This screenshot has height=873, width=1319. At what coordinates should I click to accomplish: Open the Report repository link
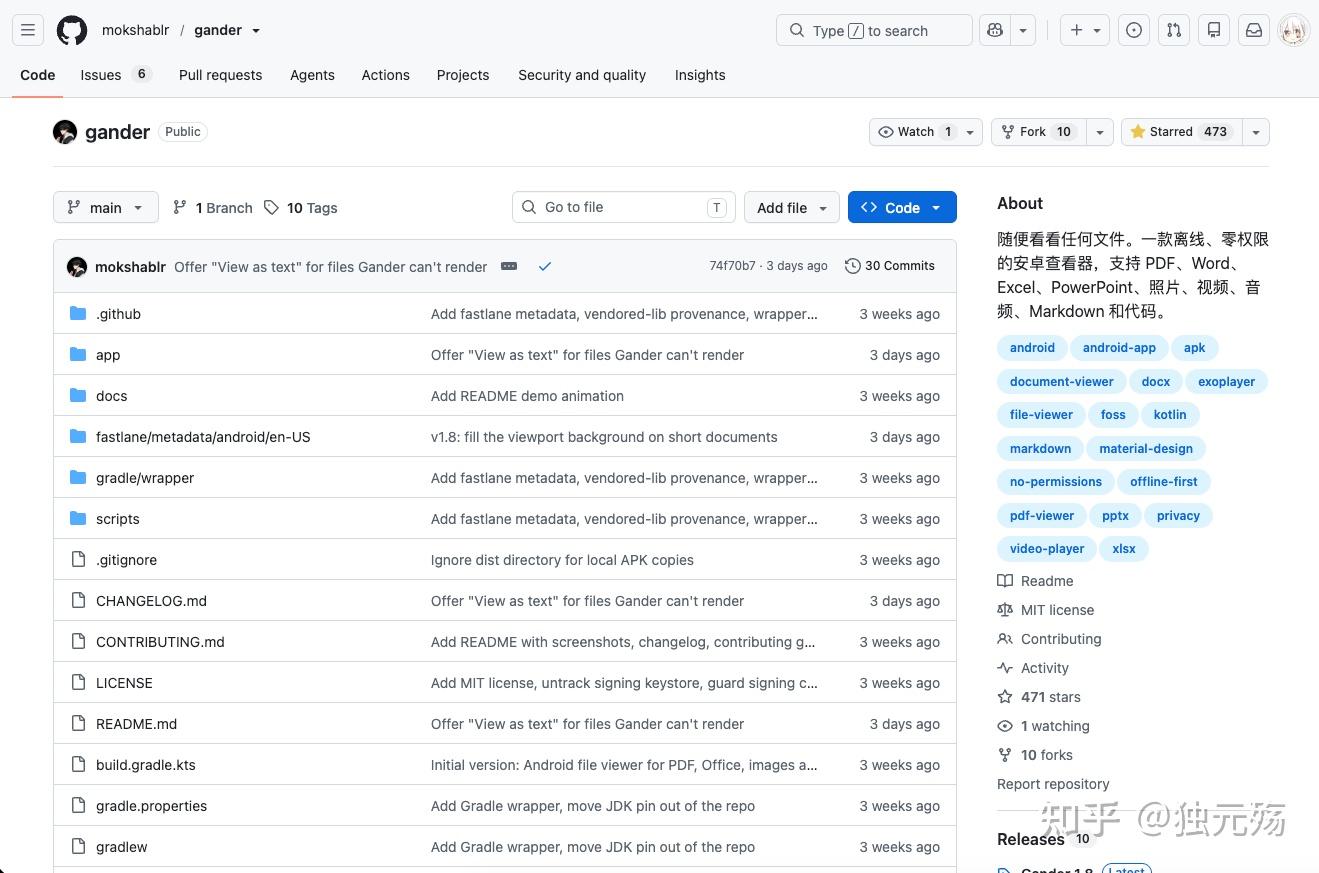[x=1053, y=784]
